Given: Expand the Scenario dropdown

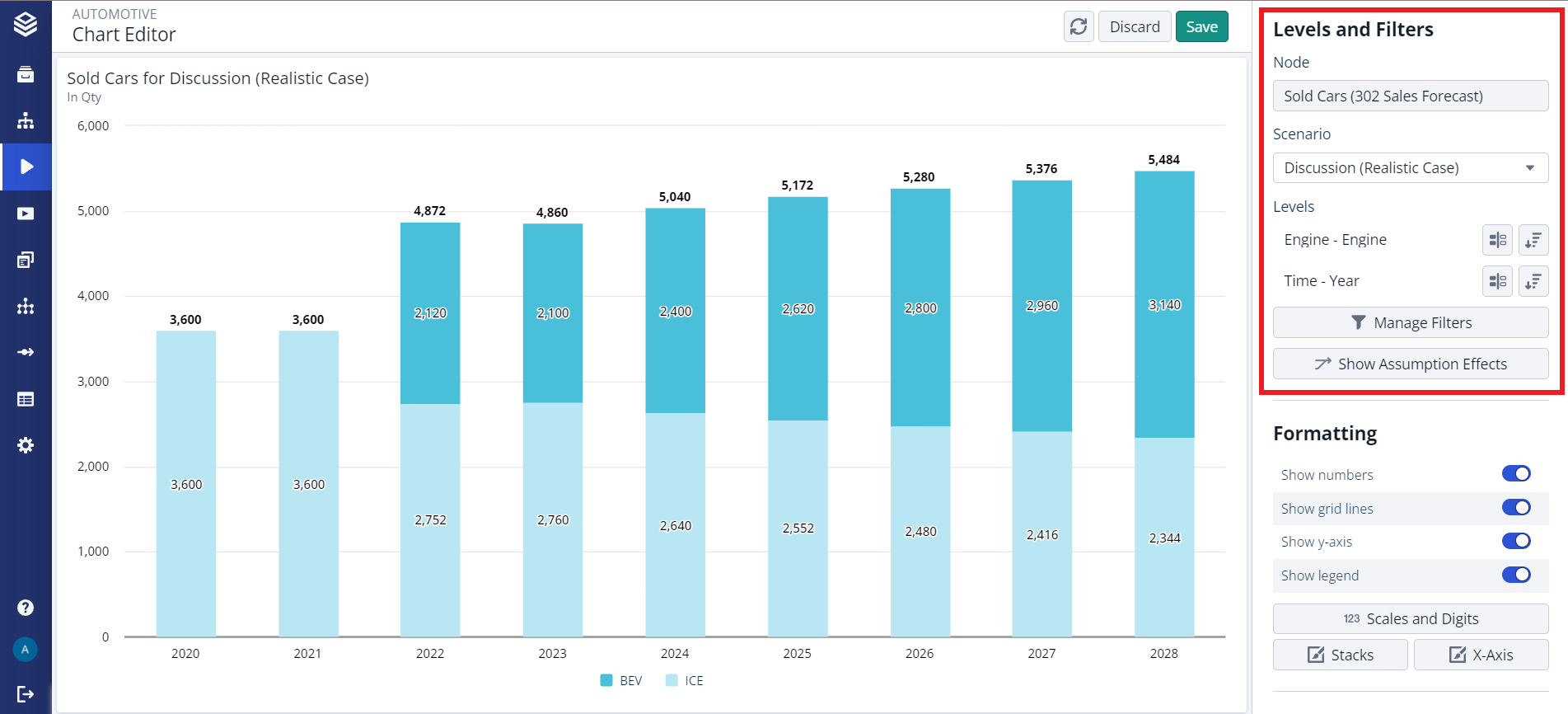Looking at the screenshot, I should coord(1410,168).
